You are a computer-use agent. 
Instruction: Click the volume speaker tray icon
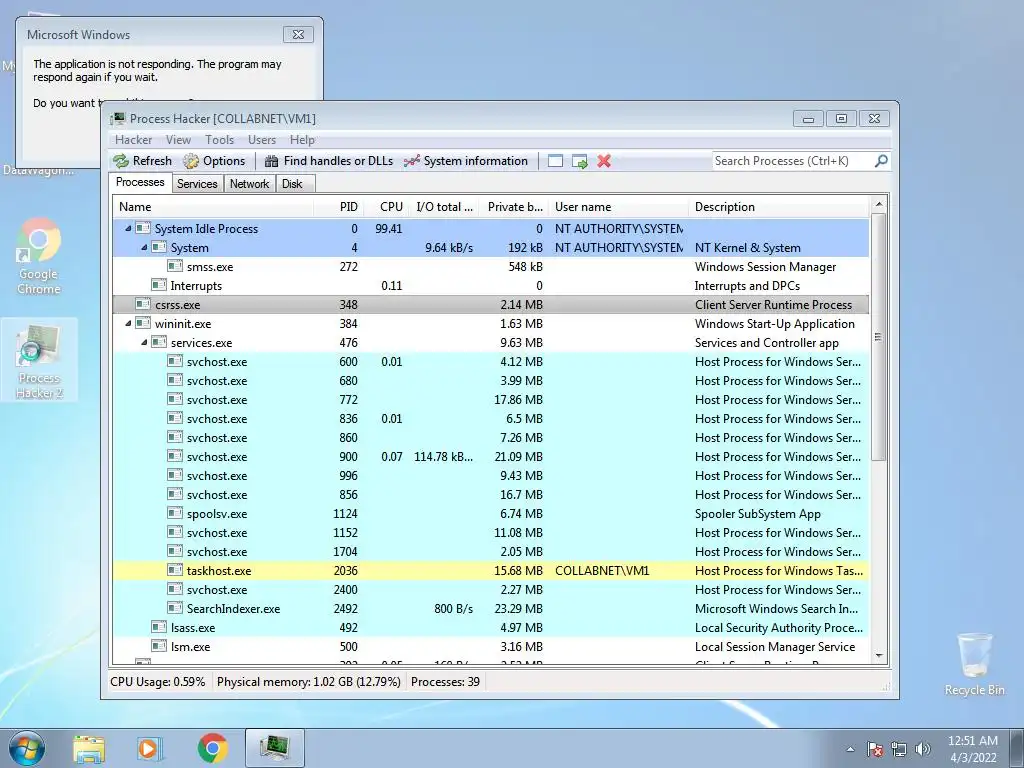pyautogui.click(x=923, y=749)
